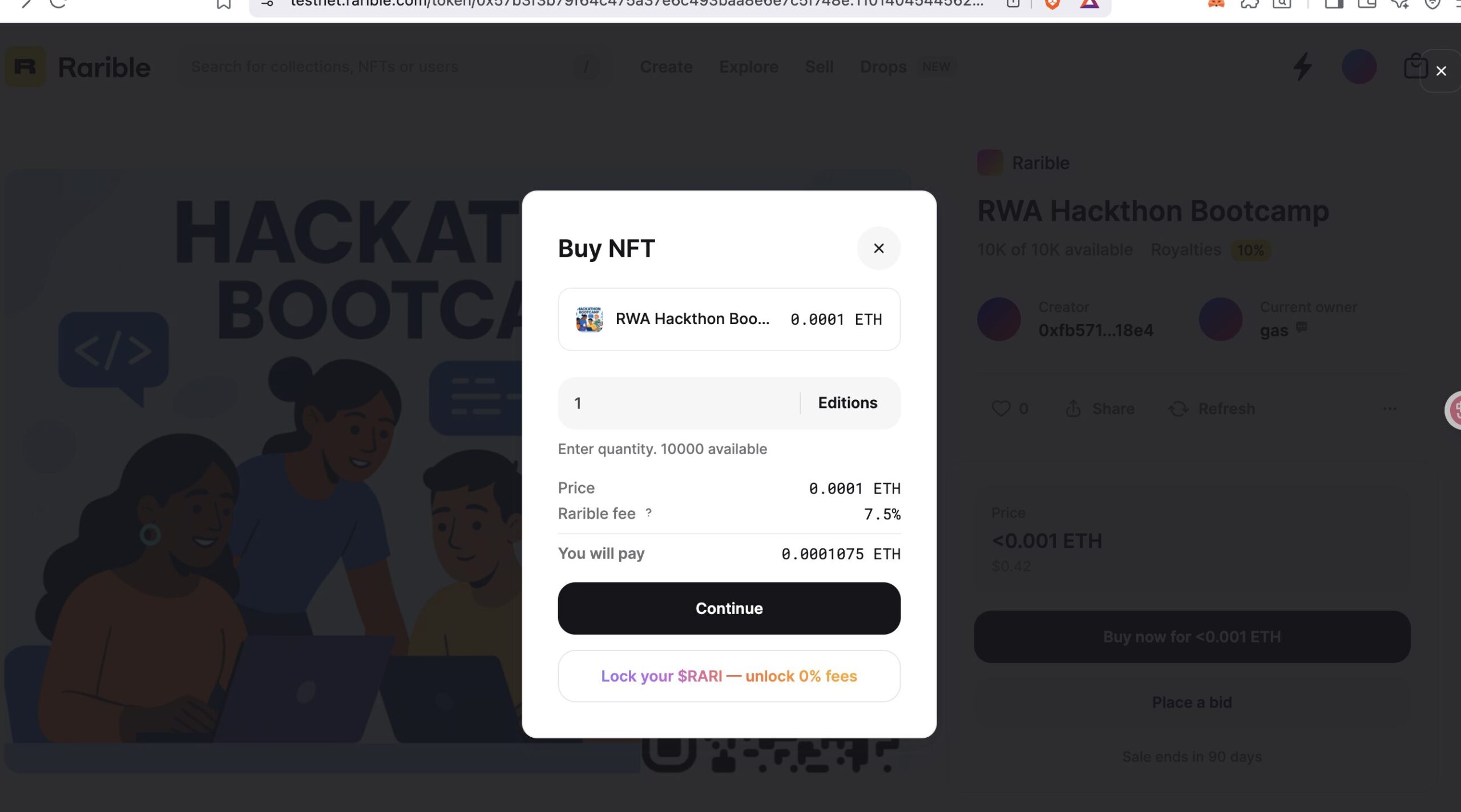Open the Drops navigation item
Viewport: 1461px width, 812px height.
tap(882, 67)
